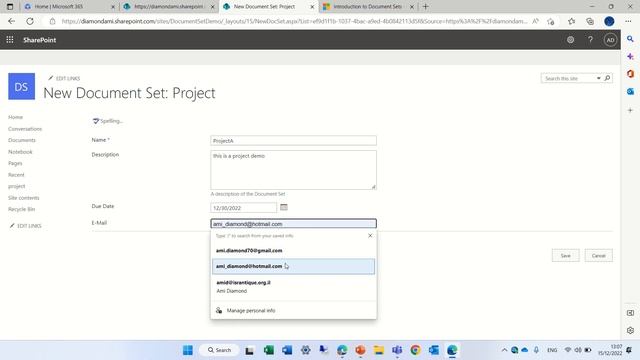Choose amid@israntique.org.il suggestion
This screenshot has height=360, width=640.
293,287
